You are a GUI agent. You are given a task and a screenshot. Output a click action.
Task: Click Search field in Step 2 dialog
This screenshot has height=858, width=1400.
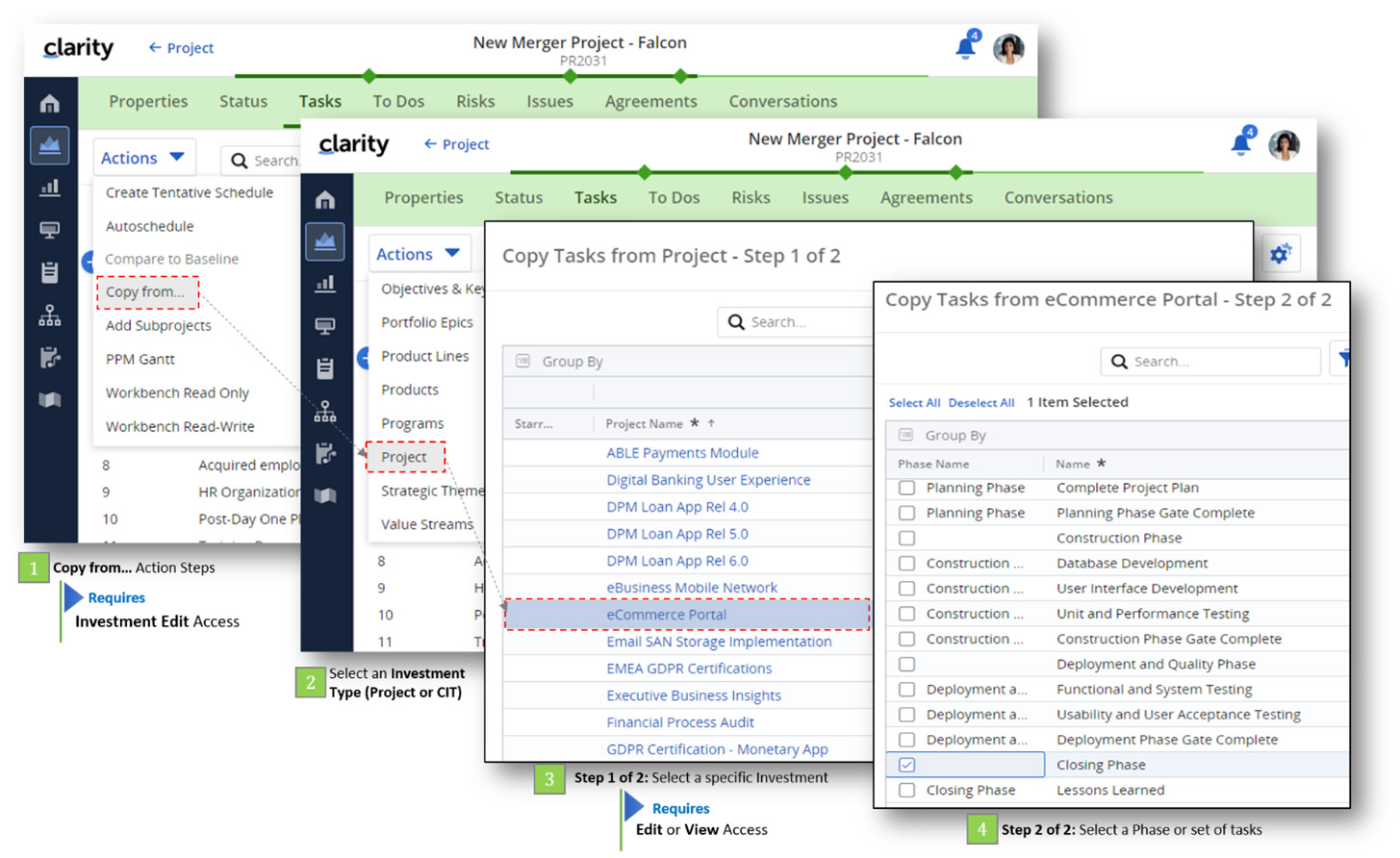(x=1210, y=361)
